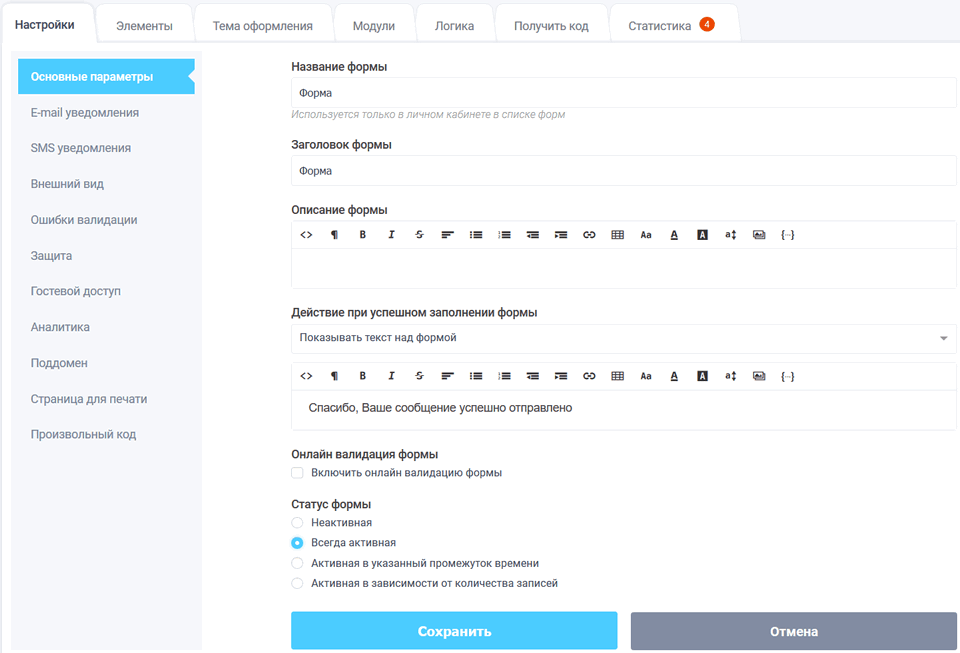Open the "Показывать текст над формой" dropdown
The image size is (960, 653).
[623, 338]
